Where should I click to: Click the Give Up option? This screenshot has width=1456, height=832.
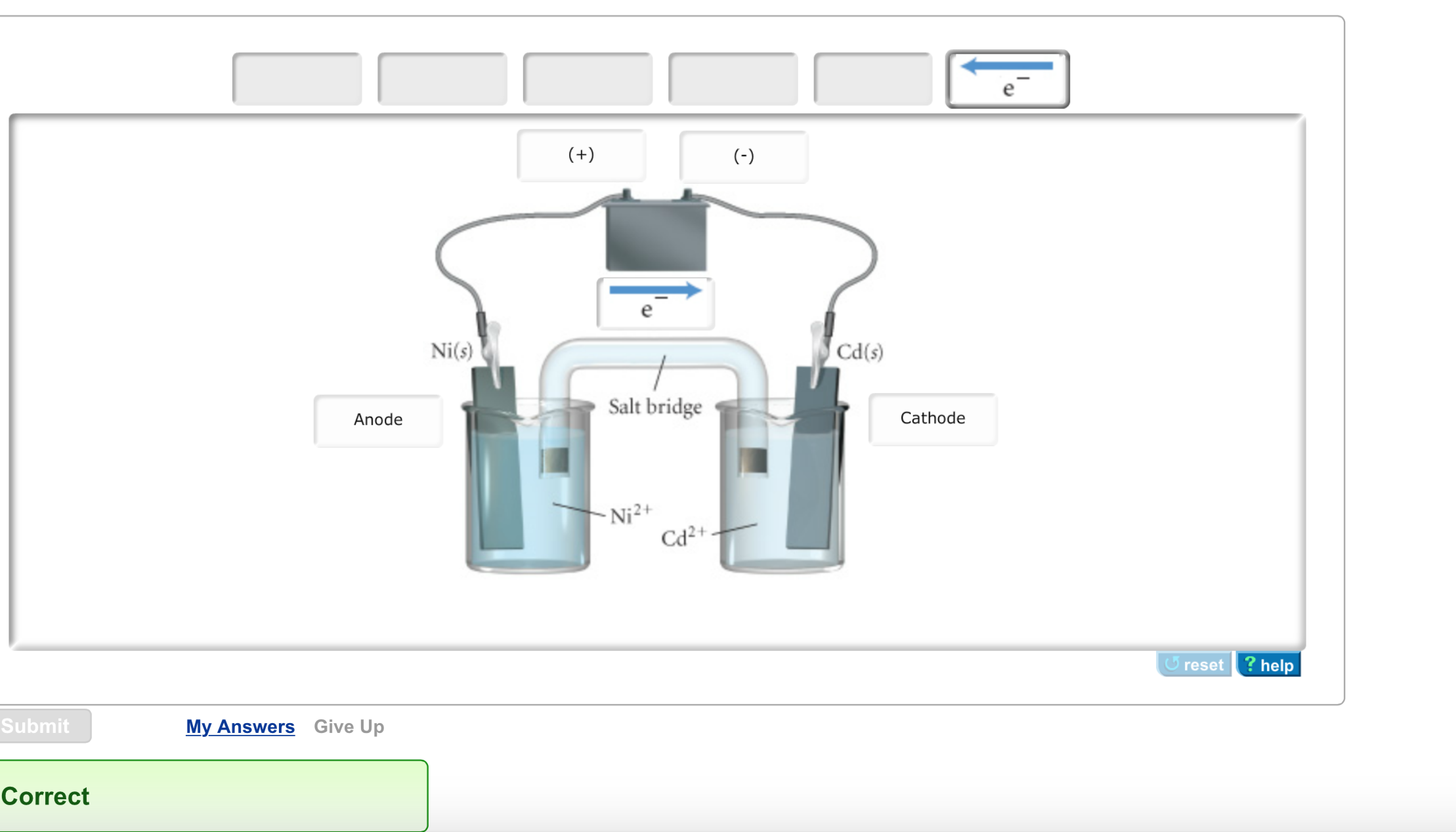349,726
